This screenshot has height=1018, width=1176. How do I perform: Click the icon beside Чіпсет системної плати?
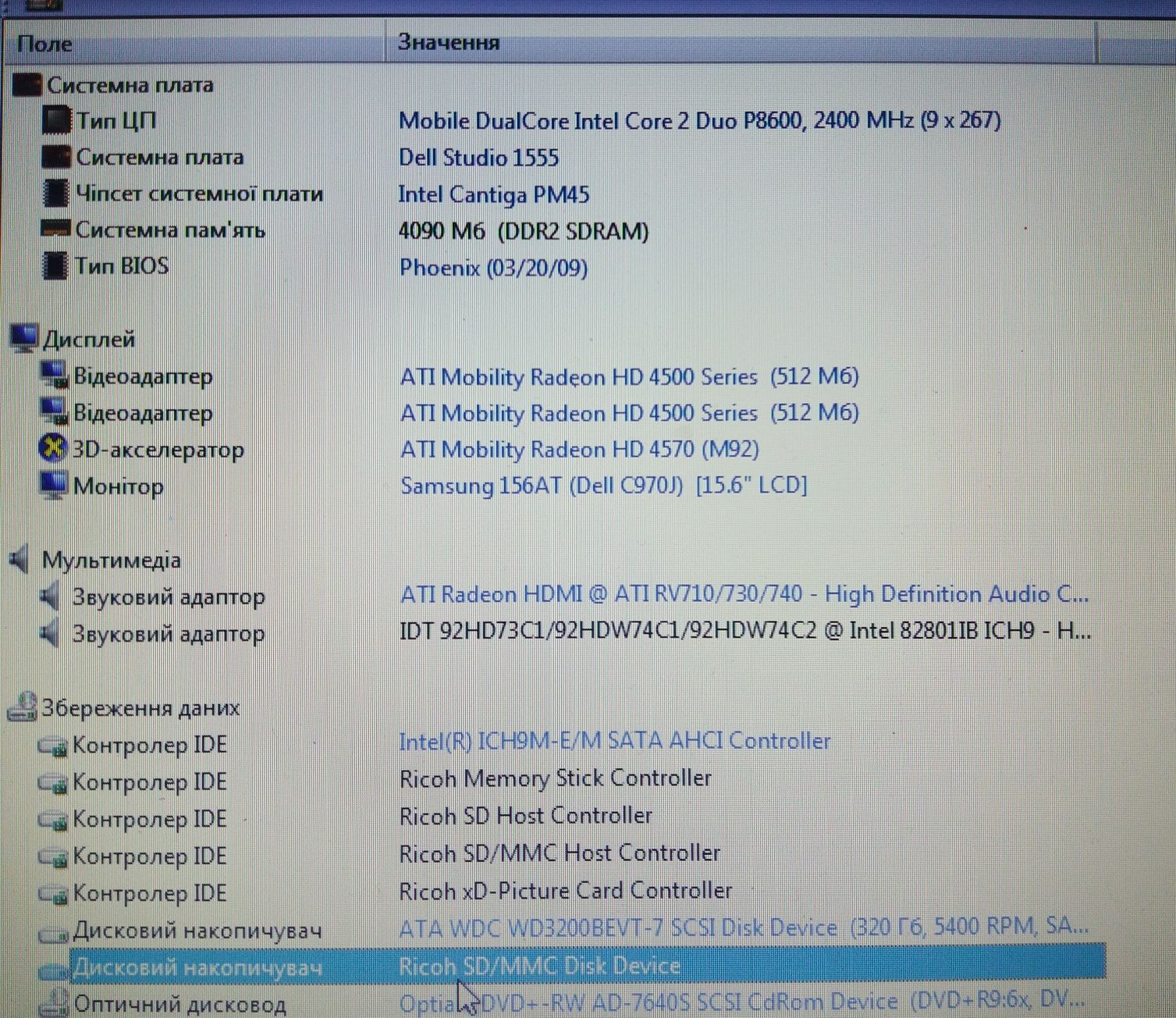(55, 194)
